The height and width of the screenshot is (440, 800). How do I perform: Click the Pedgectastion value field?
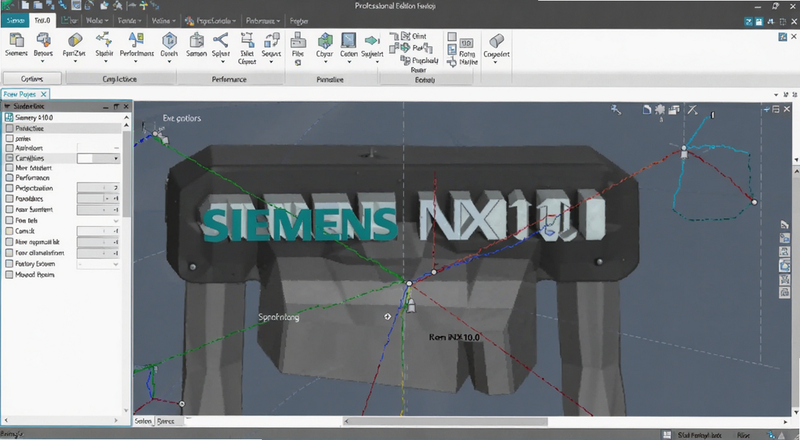(98, 188)
